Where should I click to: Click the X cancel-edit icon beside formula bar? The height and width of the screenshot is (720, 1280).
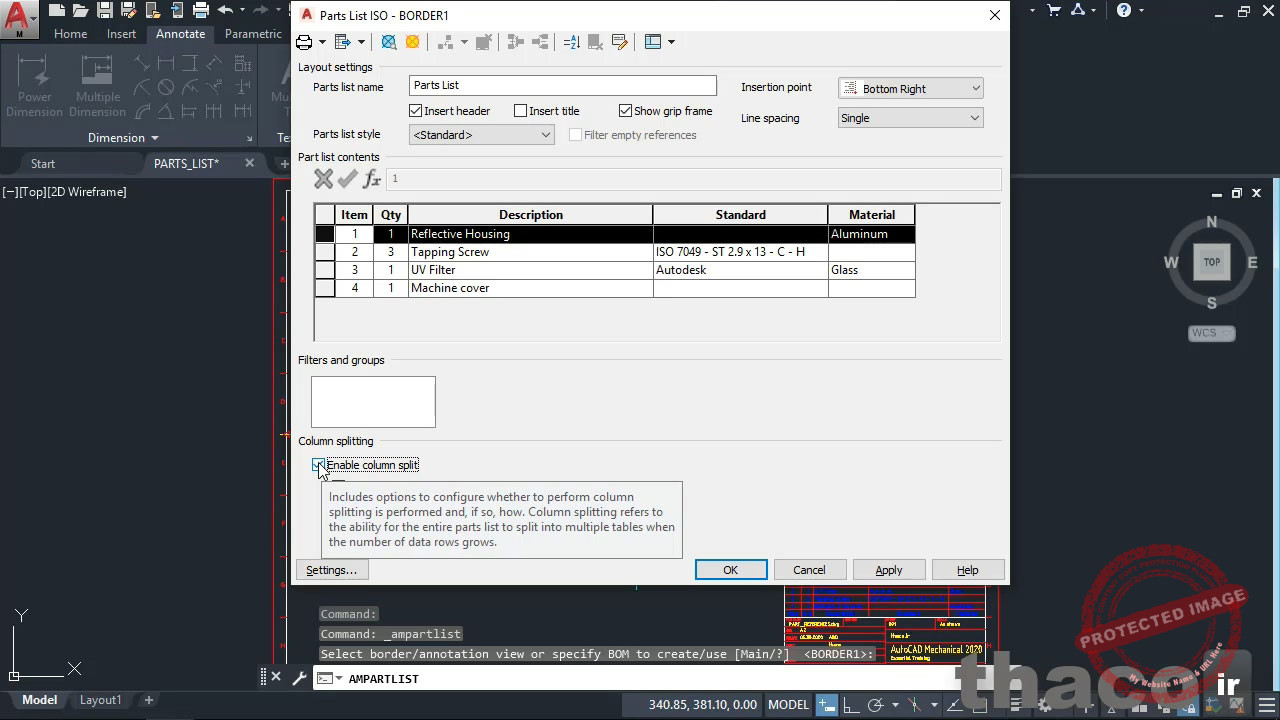coord(323,179)
